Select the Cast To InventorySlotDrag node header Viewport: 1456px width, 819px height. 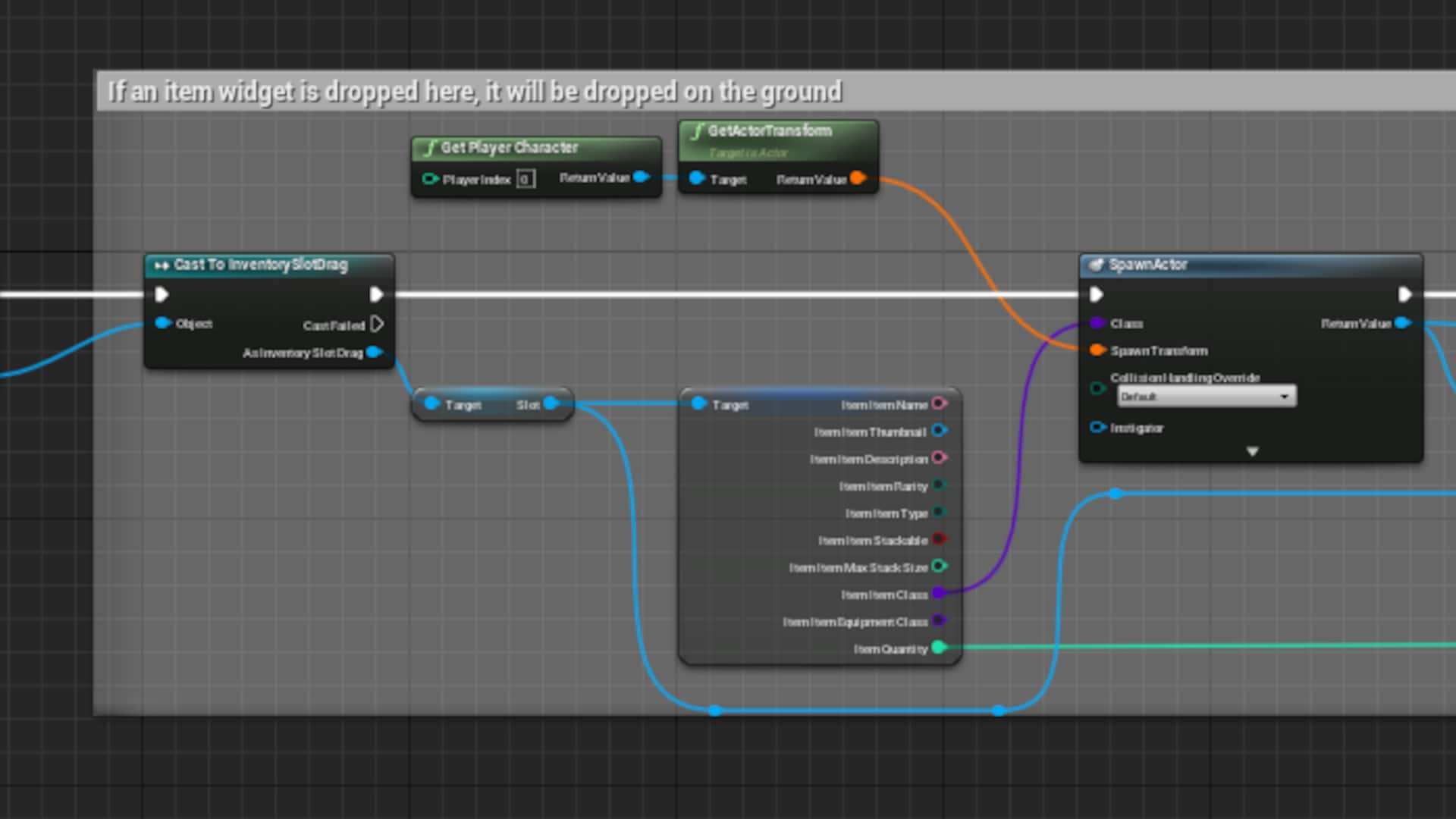260,265
